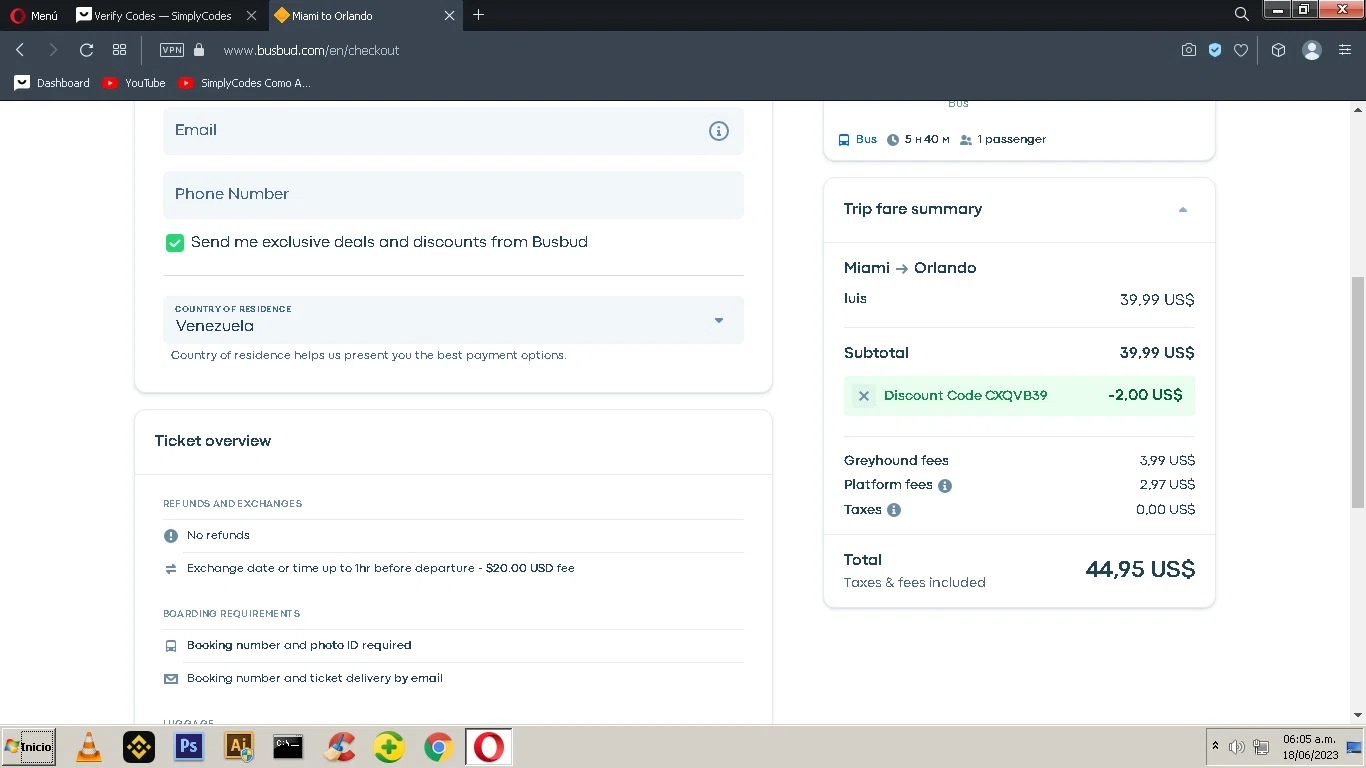Open Illustrator from the taskbar
The image size is (1366, 768).
click(239, 747)
